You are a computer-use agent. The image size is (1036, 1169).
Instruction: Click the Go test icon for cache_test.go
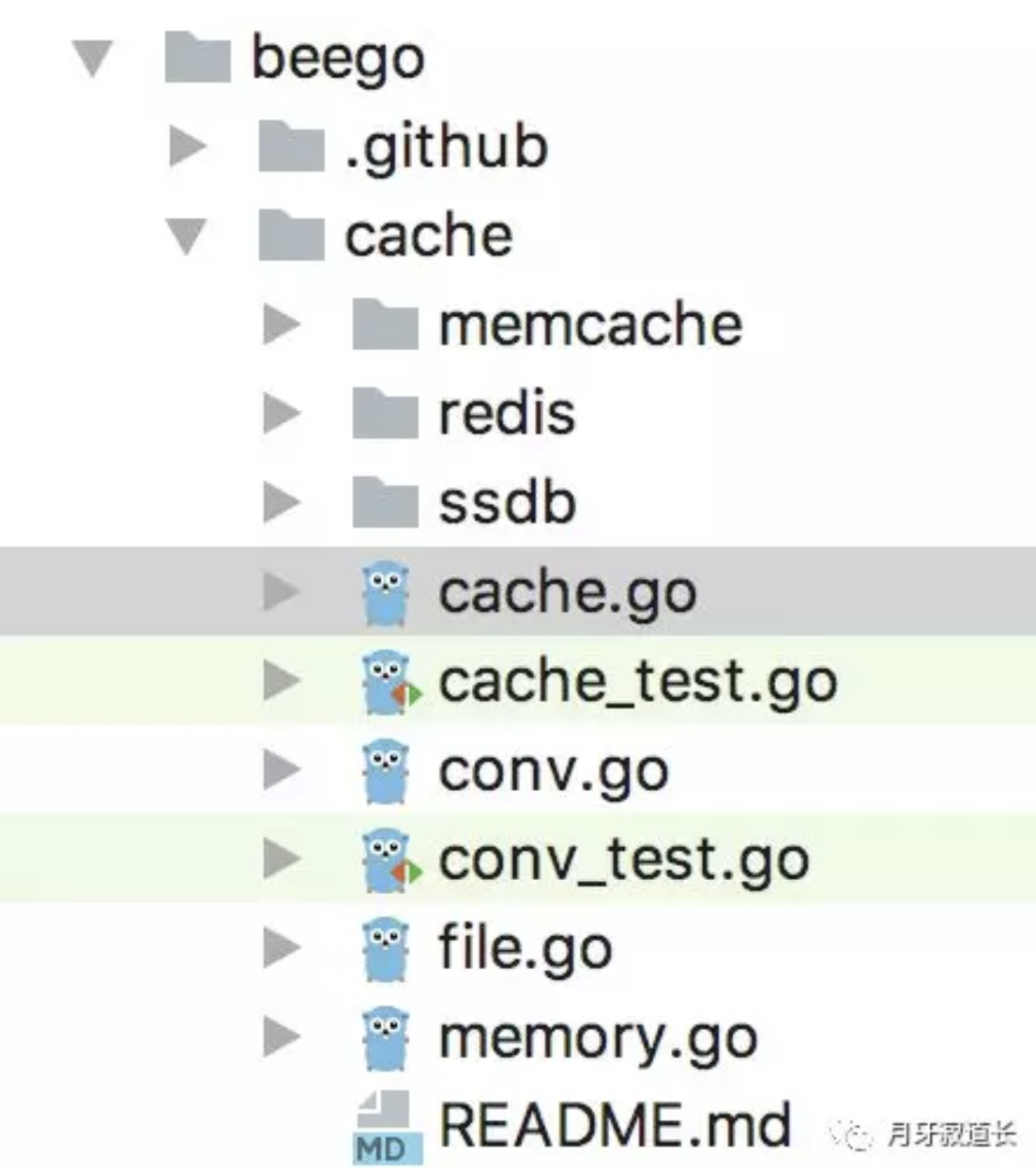(x=390, y=682)
